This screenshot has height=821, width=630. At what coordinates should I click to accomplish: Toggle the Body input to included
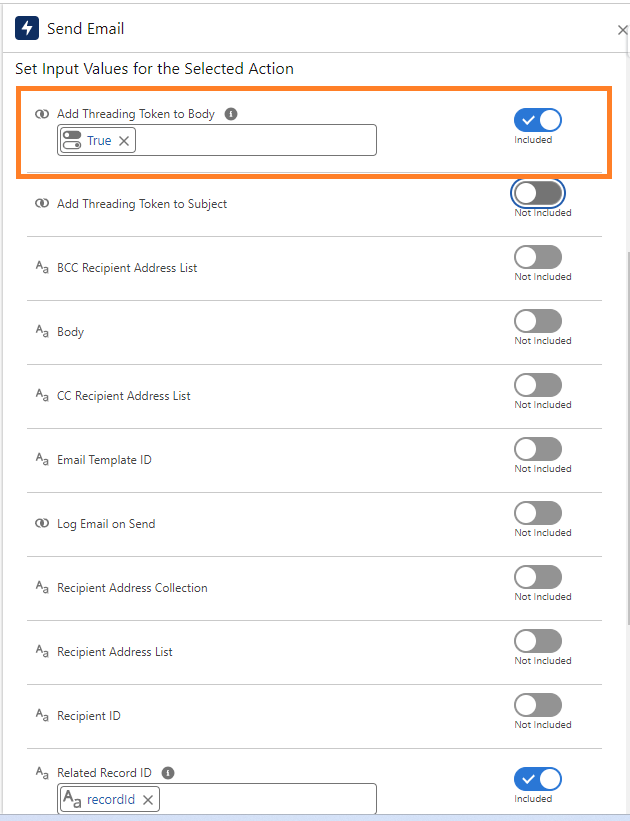coord(538,321)
